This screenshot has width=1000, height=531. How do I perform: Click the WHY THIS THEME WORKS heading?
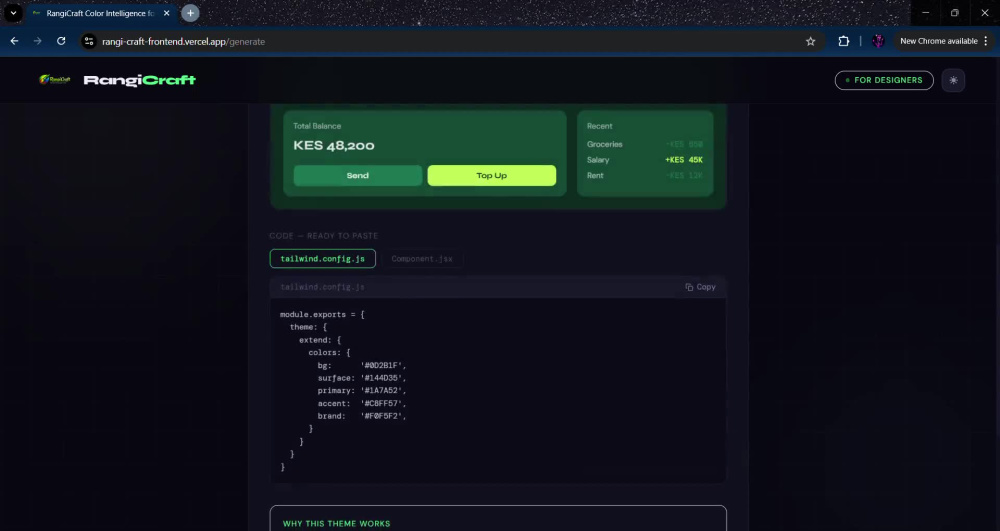tap(336, 524)
